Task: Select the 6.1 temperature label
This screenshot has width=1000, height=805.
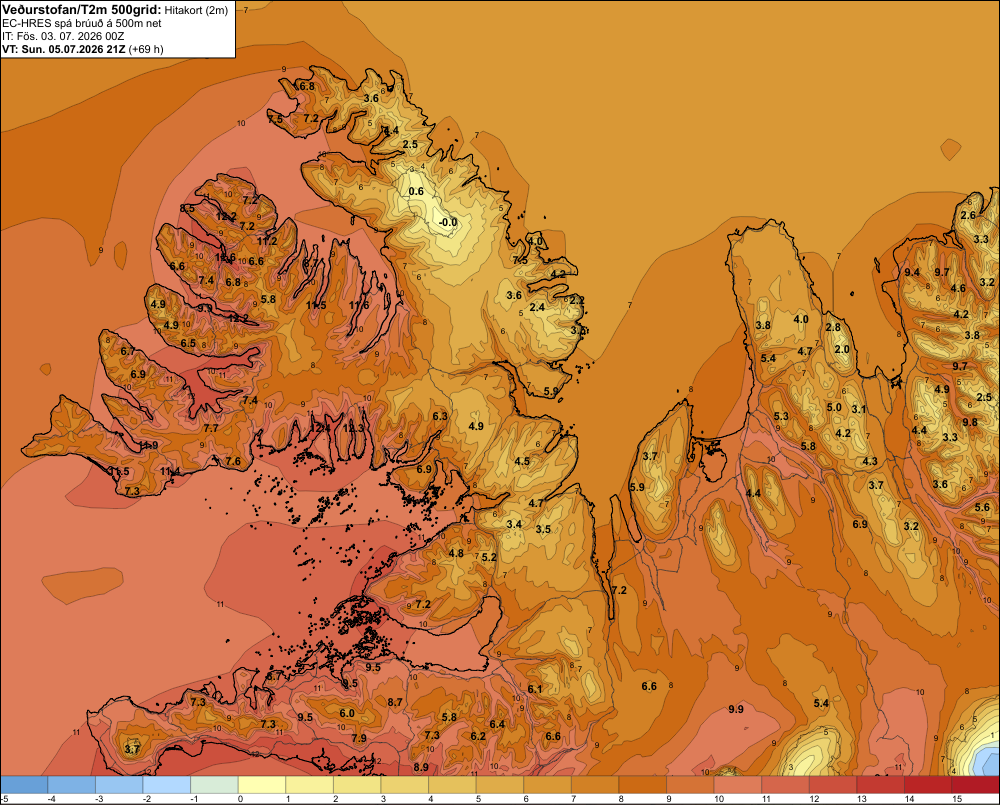Action: click(534, 689)
